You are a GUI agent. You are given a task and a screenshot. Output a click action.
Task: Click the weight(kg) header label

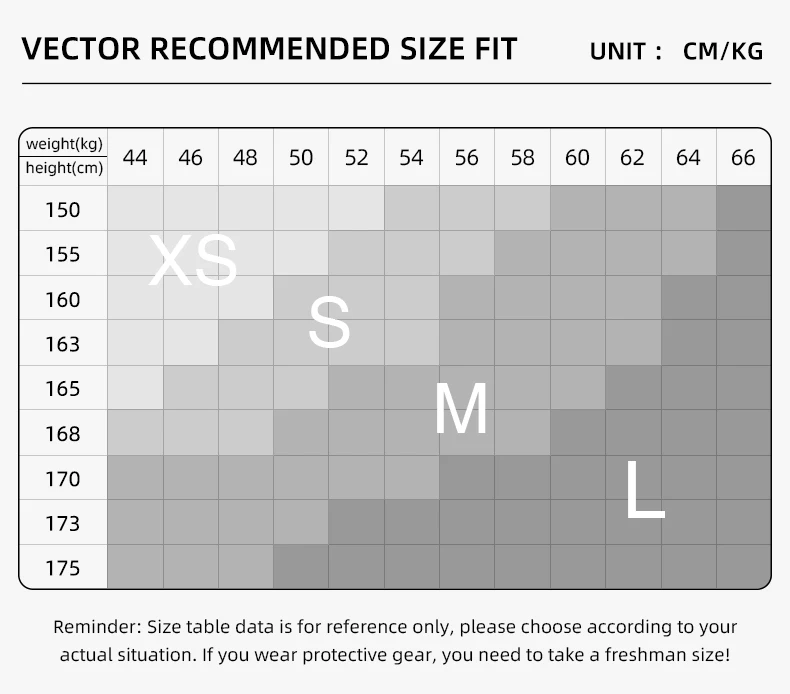tap(64, 144)
